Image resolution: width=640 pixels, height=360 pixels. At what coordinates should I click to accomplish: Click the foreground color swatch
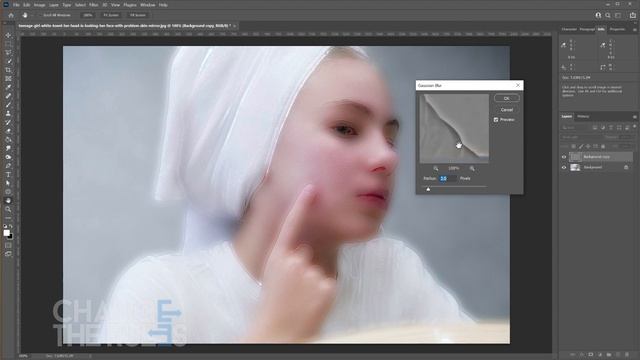6,233
